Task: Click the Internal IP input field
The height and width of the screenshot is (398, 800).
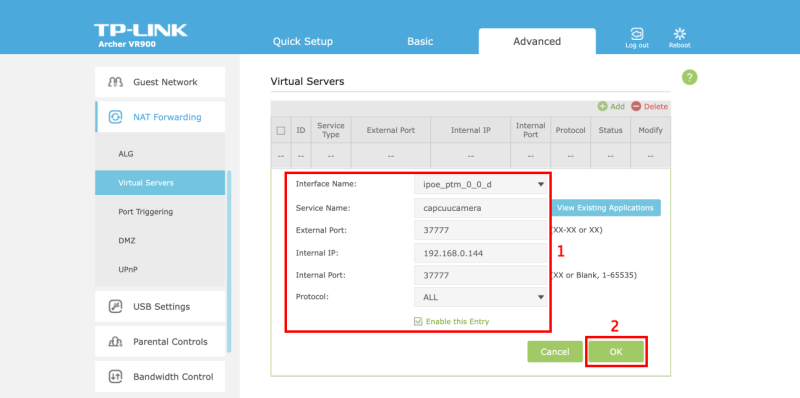Action: [x=481, y=253]
